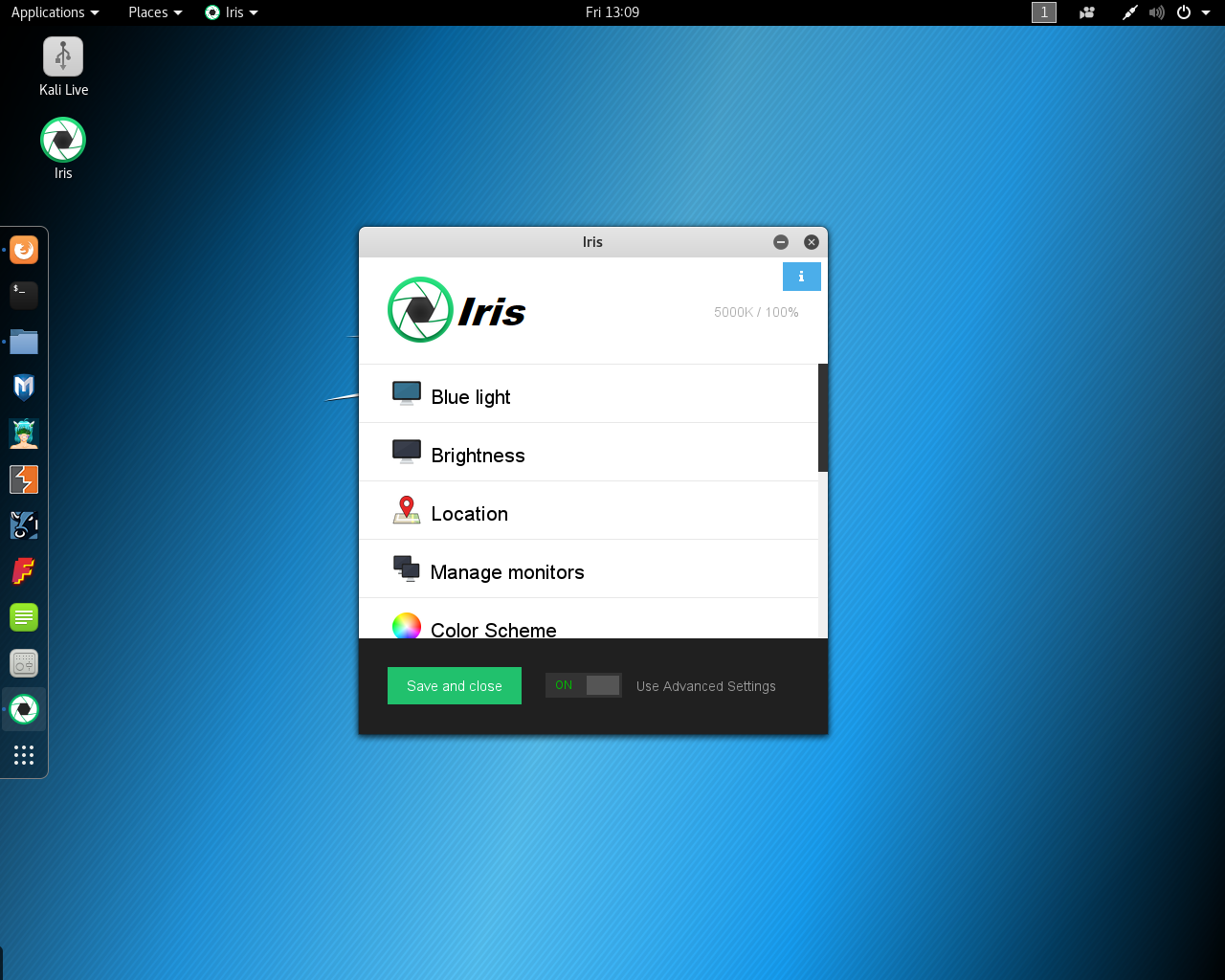The image size is (1225, 980).
Task: Click the screen recorder camera icon in top bar
Action: 1087,12
